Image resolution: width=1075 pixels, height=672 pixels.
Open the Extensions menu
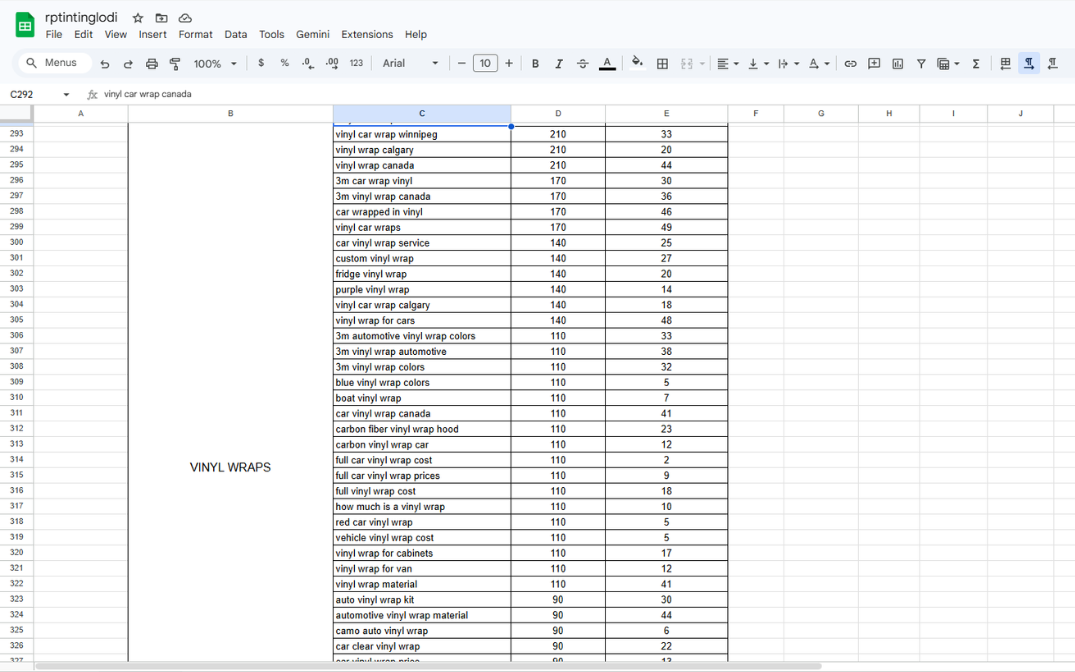pyautogui.click(x=367, y=34)
